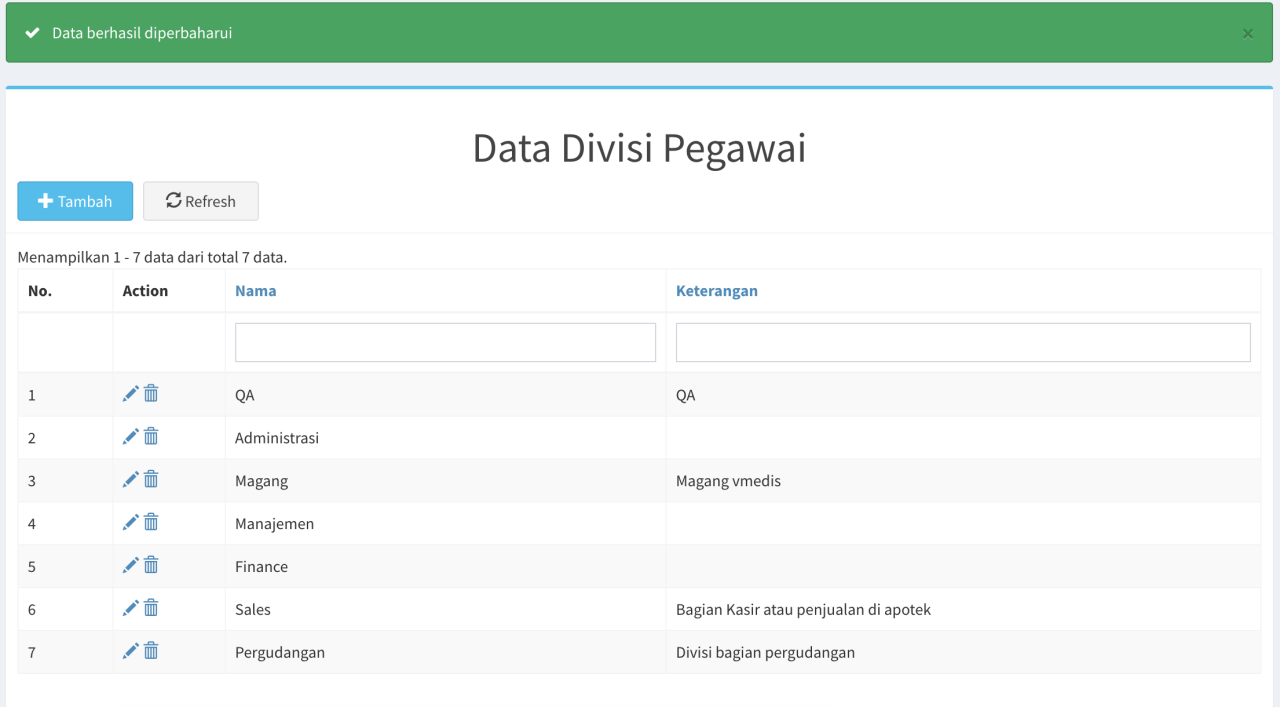Sort table by Nama column

pos(256,291)
